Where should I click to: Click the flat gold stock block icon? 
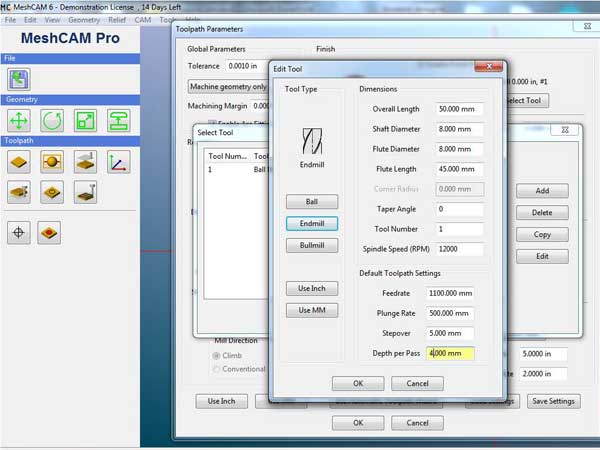pos(19,162)
